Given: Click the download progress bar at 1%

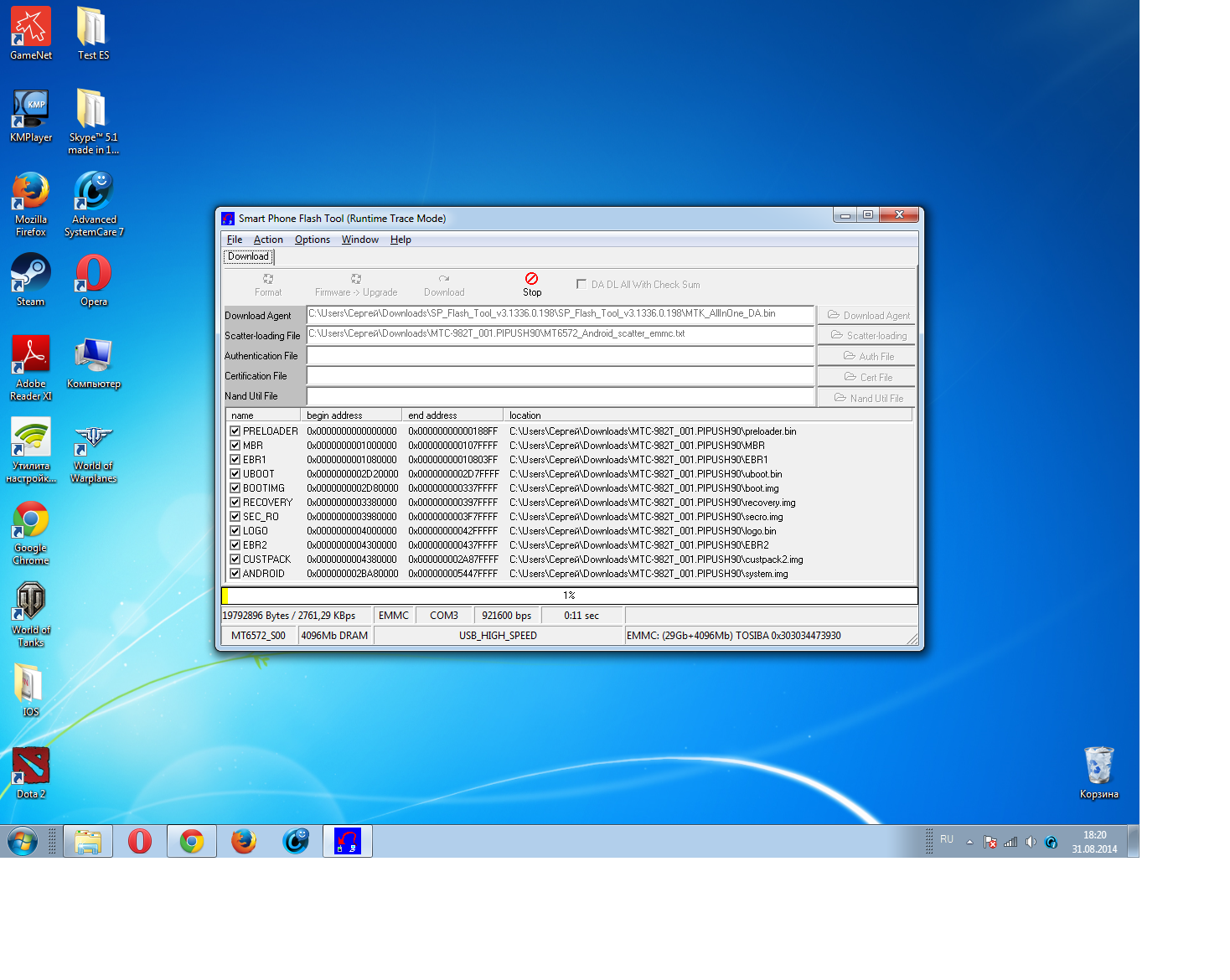Looking at the screenshot, I should click(570, 596).
